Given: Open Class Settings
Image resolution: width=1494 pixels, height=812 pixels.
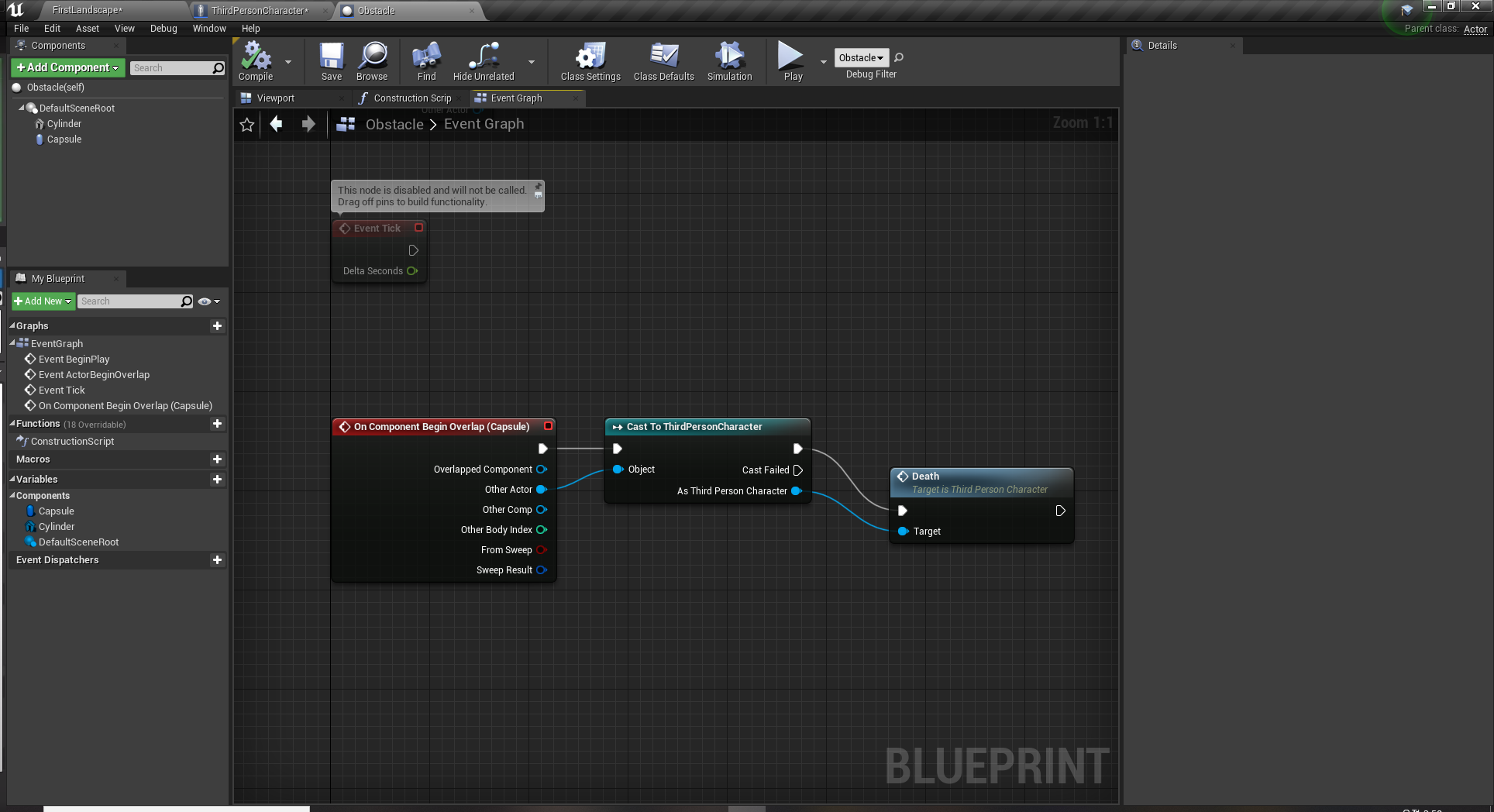Looking at the screenshot, I should pos(590,60).
